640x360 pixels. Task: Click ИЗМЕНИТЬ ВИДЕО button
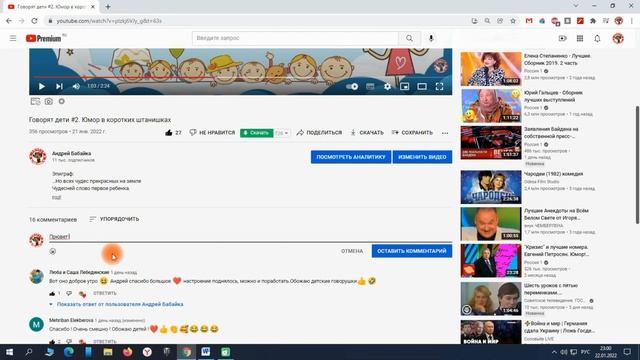(x=422, y=157)
